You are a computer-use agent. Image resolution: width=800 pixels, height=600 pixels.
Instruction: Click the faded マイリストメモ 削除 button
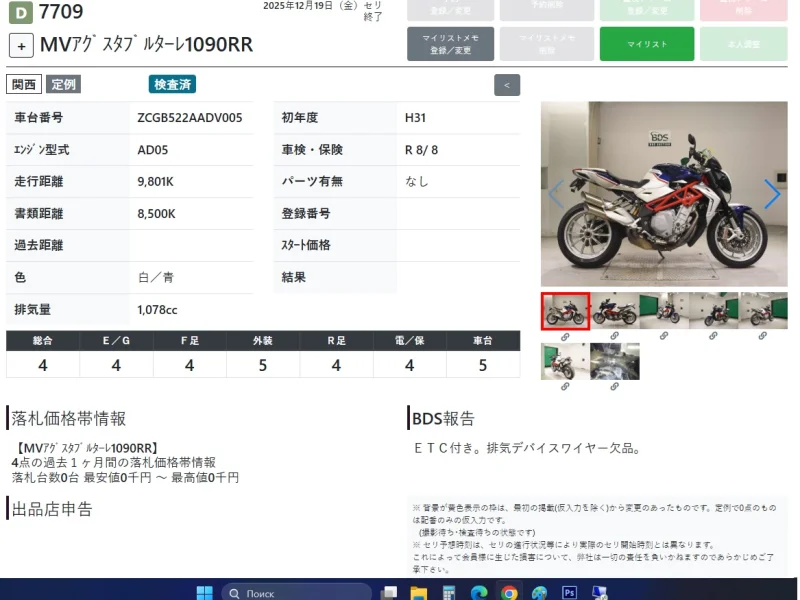click(547, 44)
